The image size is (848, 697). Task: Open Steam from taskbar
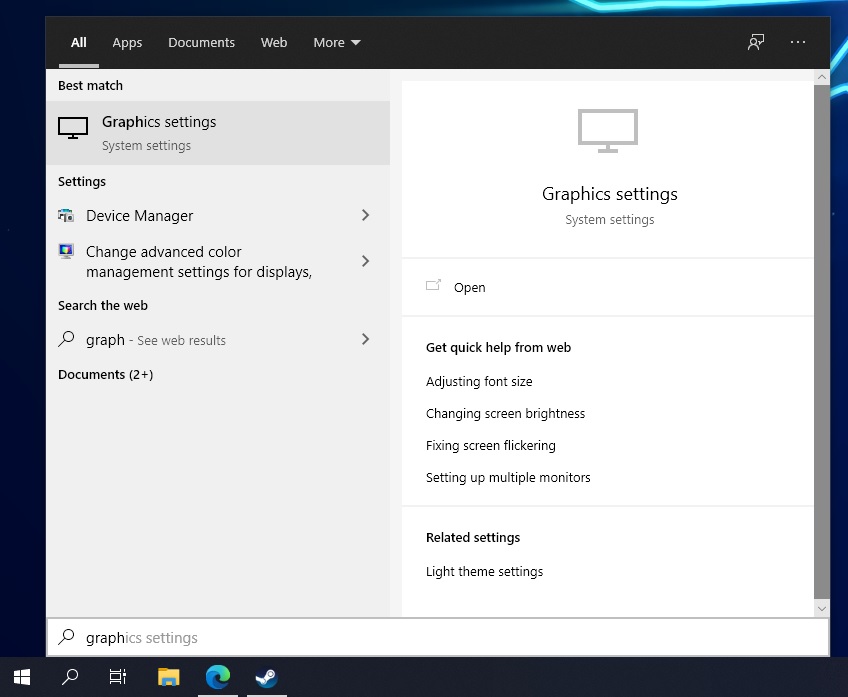tap(266, 677)
